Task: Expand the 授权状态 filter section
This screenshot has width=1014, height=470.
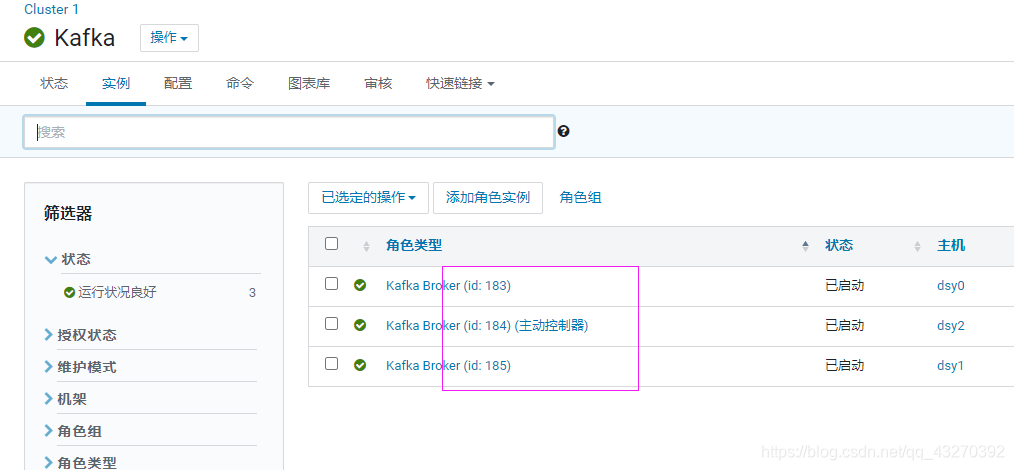Action: (80, 335)
